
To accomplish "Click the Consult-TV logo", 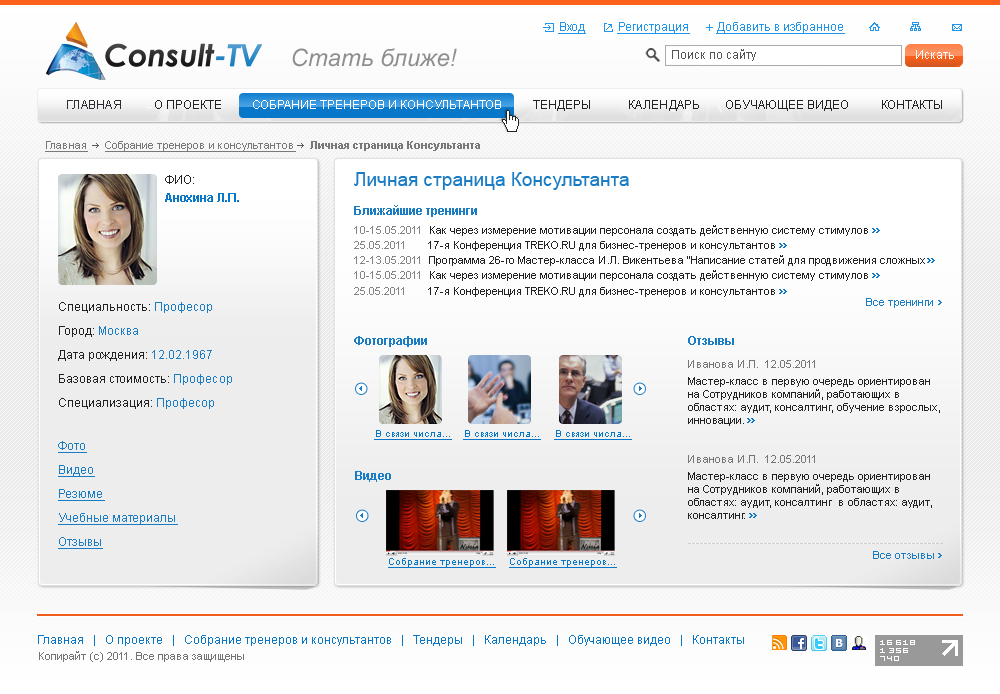I will pos(154,52).
